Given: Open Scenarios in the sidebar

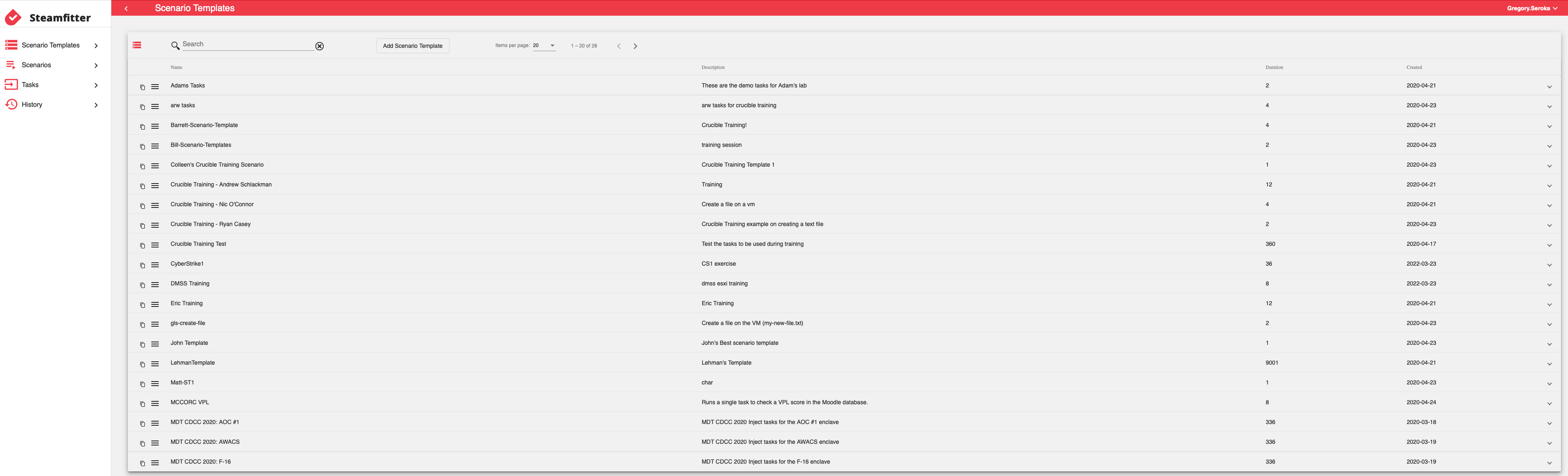Looking at the screenshot, I should pyautogui.click(x=37, y=65).
